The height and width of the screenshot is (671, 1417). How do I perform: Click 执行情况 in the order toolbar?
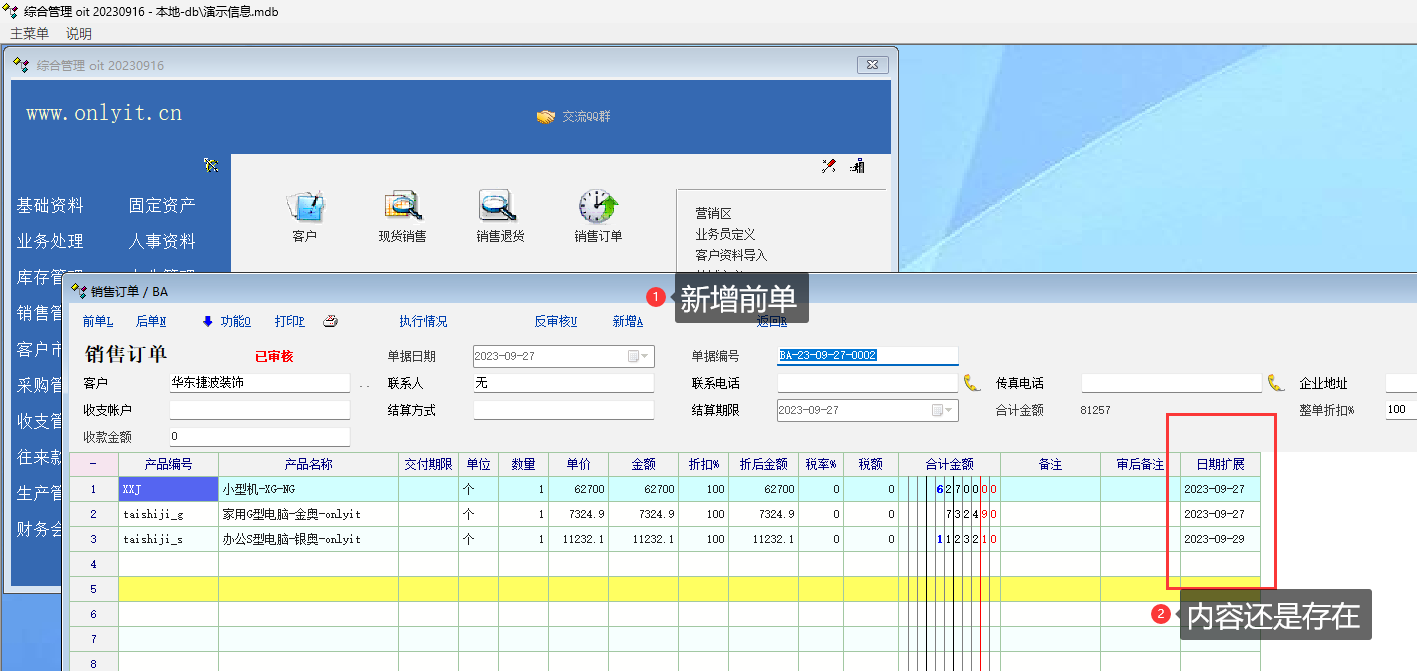tap(423, 322)
